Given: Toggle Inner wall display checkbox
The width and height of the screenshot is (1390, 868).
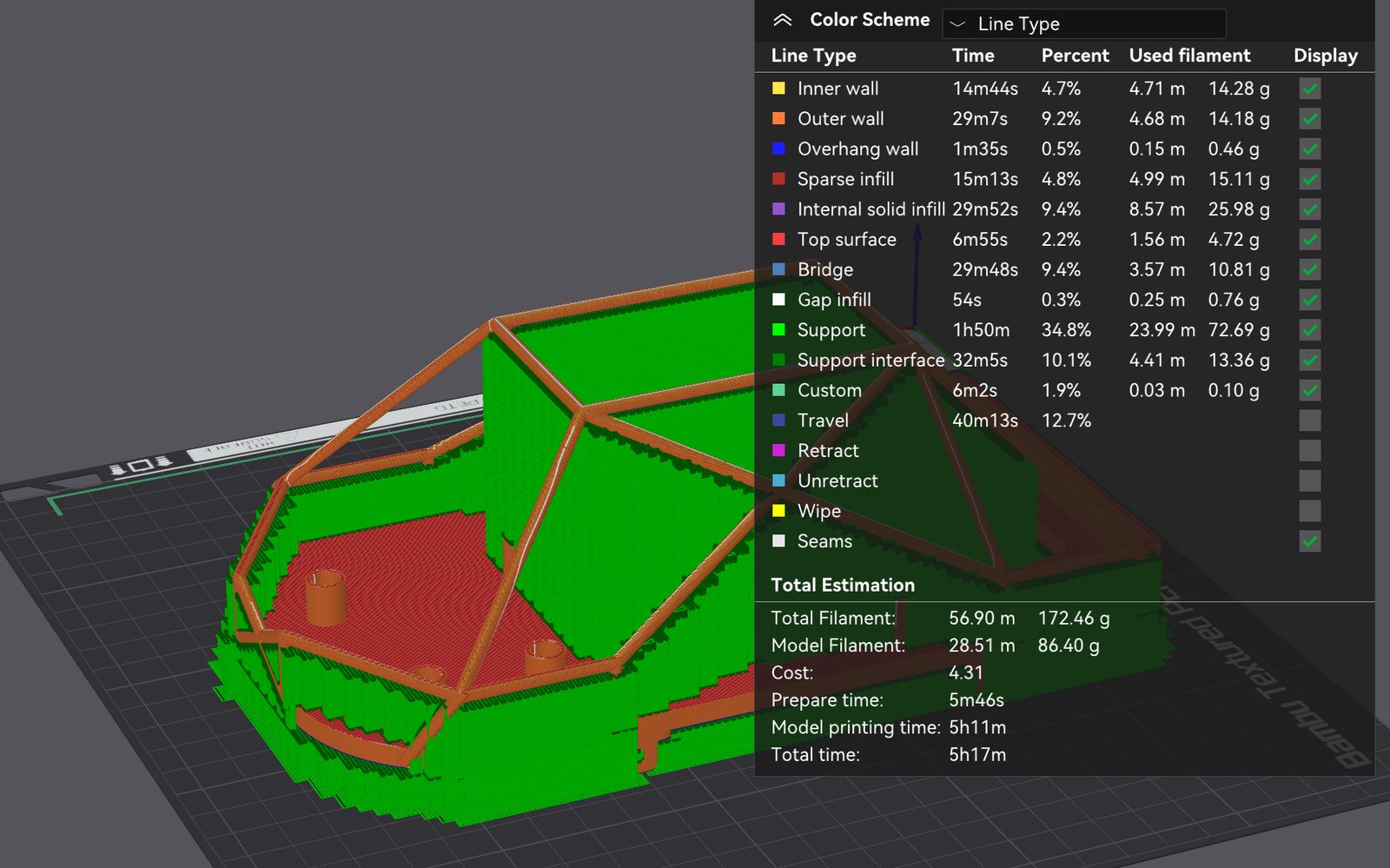Looking at the screenshot, I should (1310, 89).
